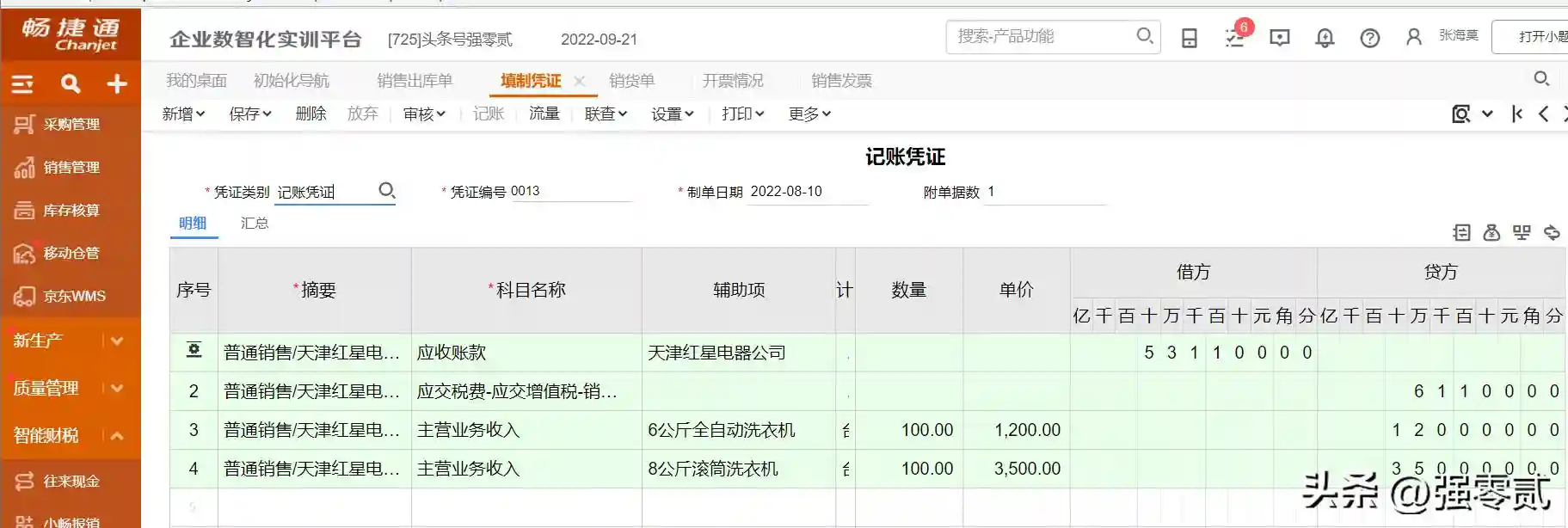1568x528 pixels.
Task: Click the task list icon with badge 6
Action: click(x=1235, y=38)
